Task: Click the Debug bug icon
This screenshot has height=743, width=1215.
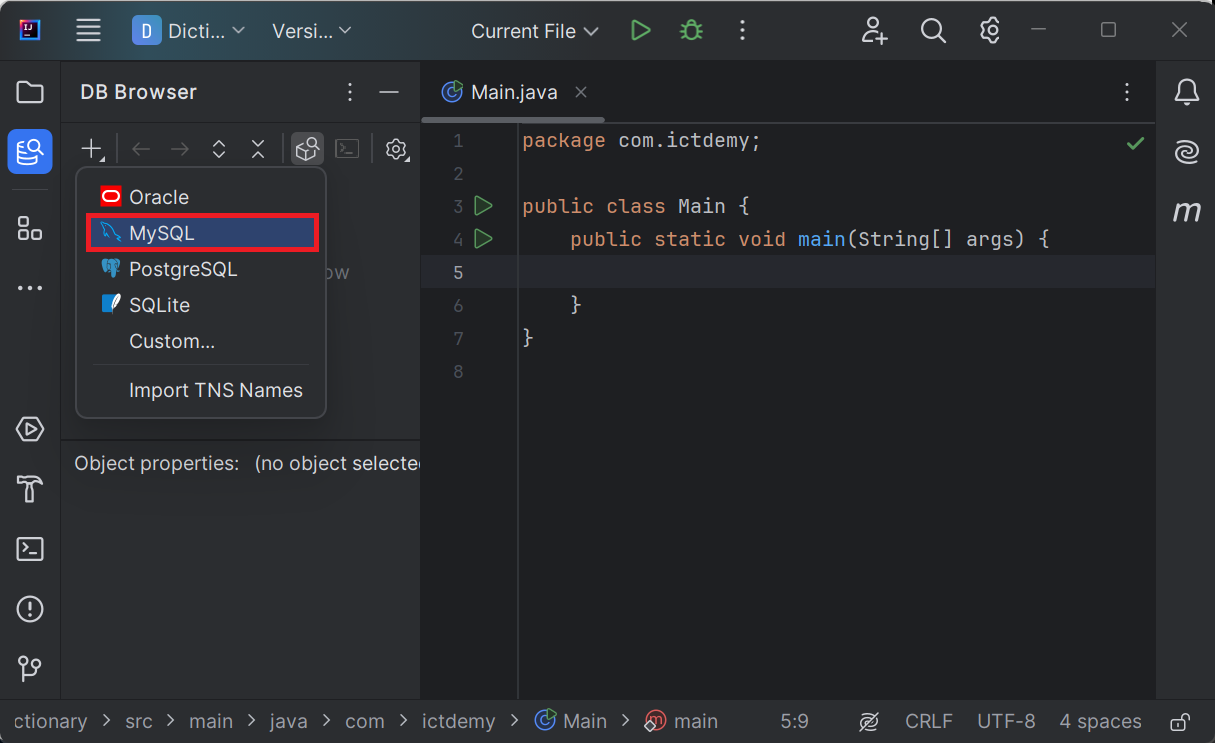Action: [x=691, y=31]
